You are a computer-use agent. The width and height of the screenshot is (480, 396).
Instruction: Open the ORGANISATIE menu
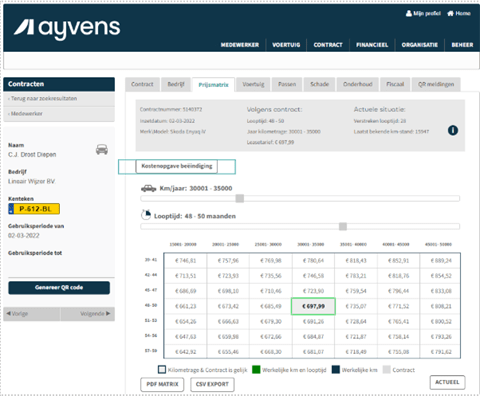tap(420, 45)
